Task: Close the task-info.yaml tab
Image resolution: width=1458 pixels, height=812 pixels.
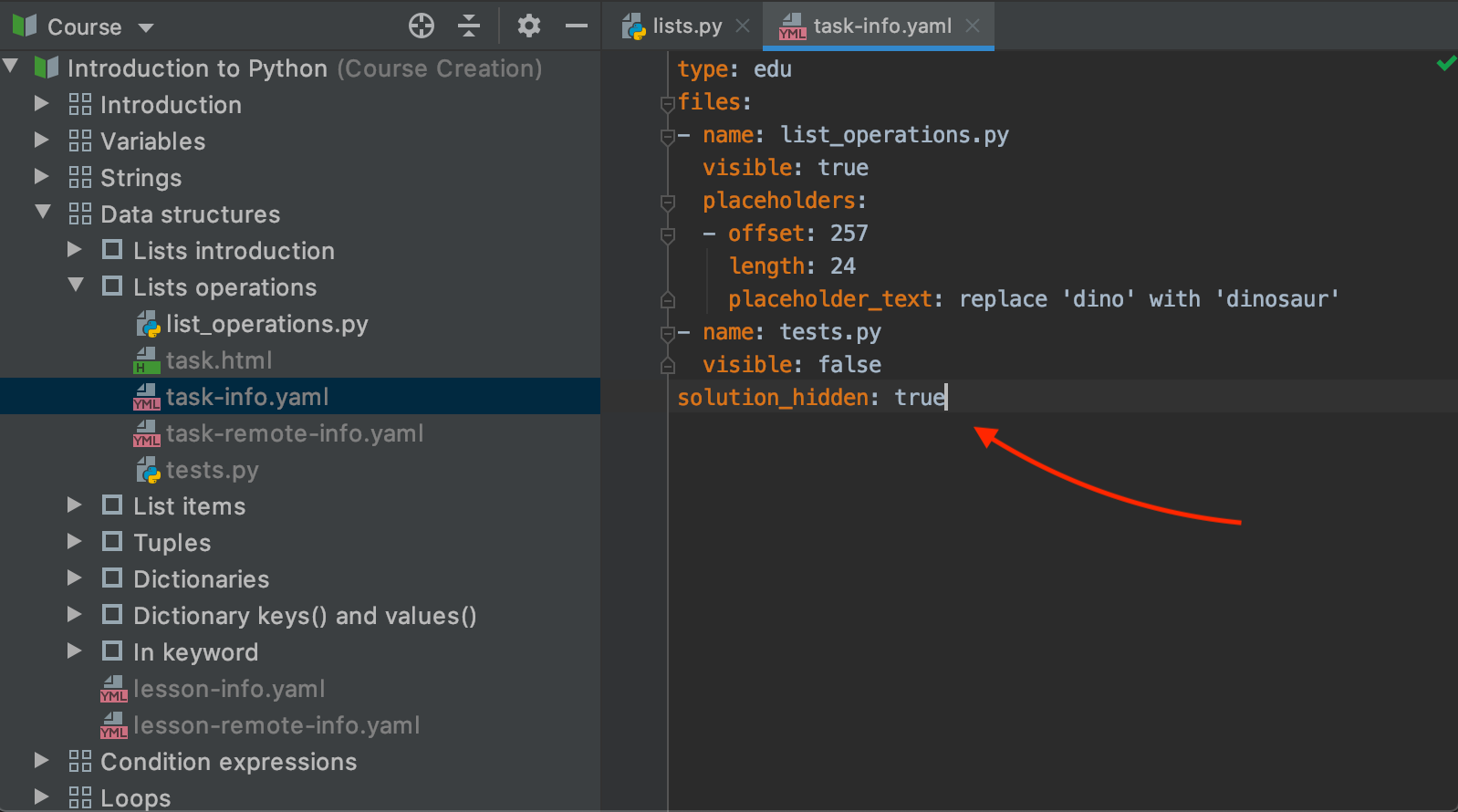Action: click(973, 26)
